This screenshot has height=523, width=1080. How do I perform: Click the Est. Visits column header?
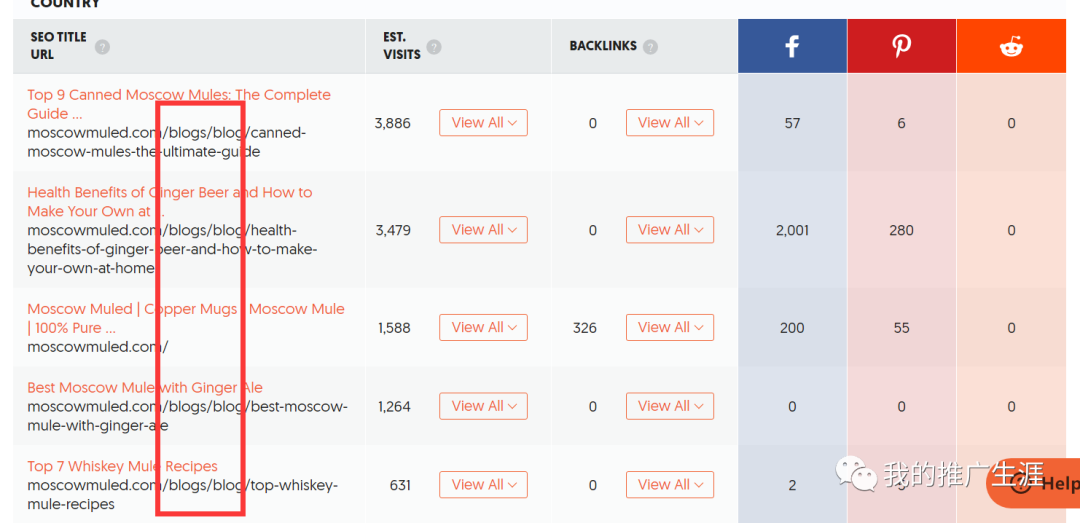click(x=403, y=45)
